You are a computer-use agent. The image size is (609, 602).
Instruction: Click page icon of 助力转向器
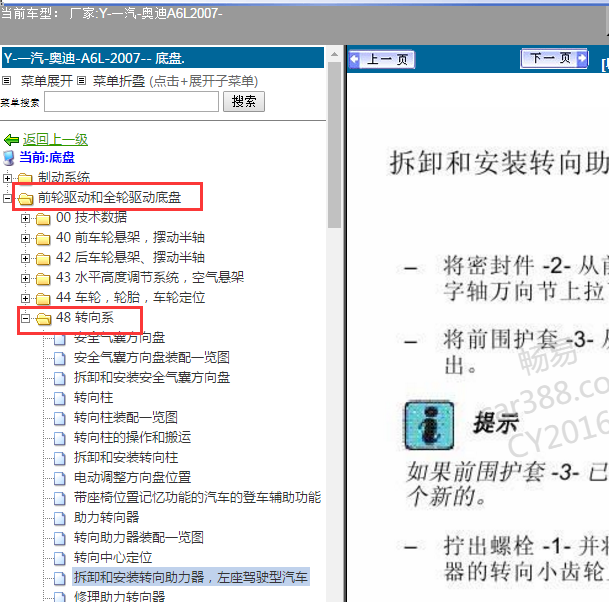[x=59, y=518]
